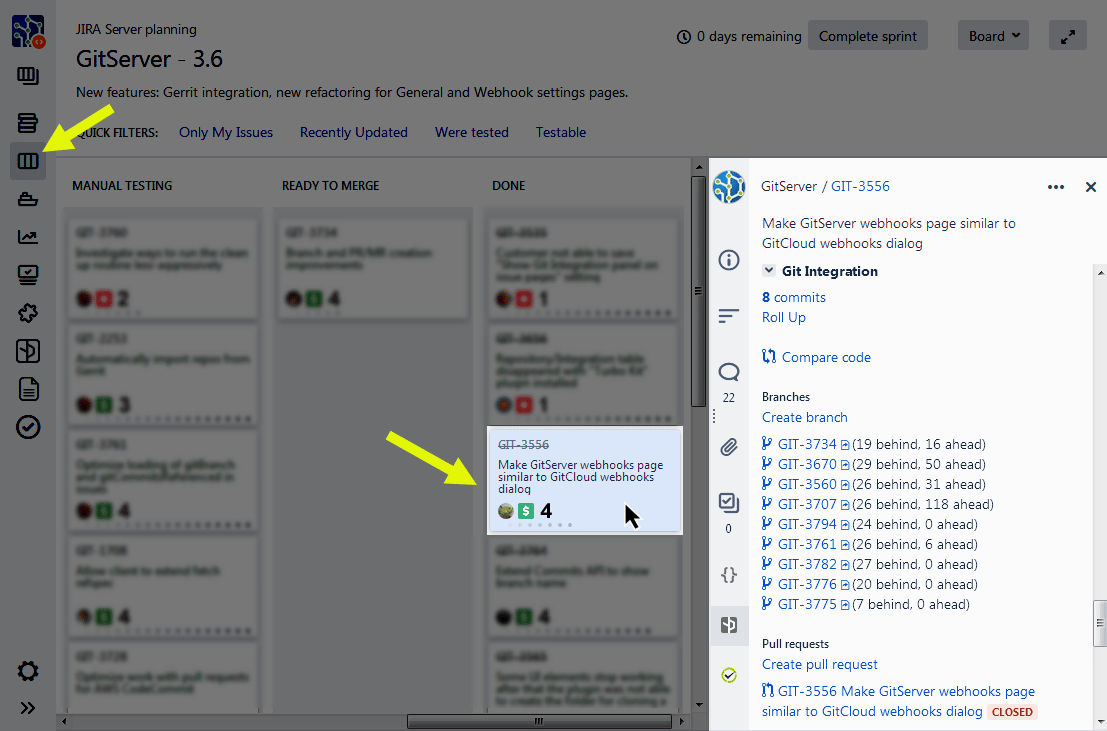The image size is (1107, 731).
Task: Open project settings gear icon
Action: [x=28, y=671]
